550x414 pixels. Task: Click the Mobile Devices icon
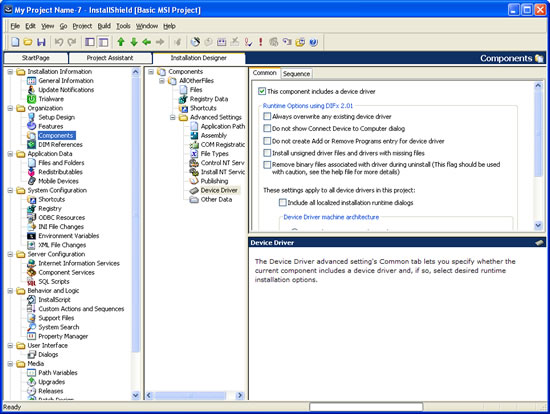[x=32, y=181]
